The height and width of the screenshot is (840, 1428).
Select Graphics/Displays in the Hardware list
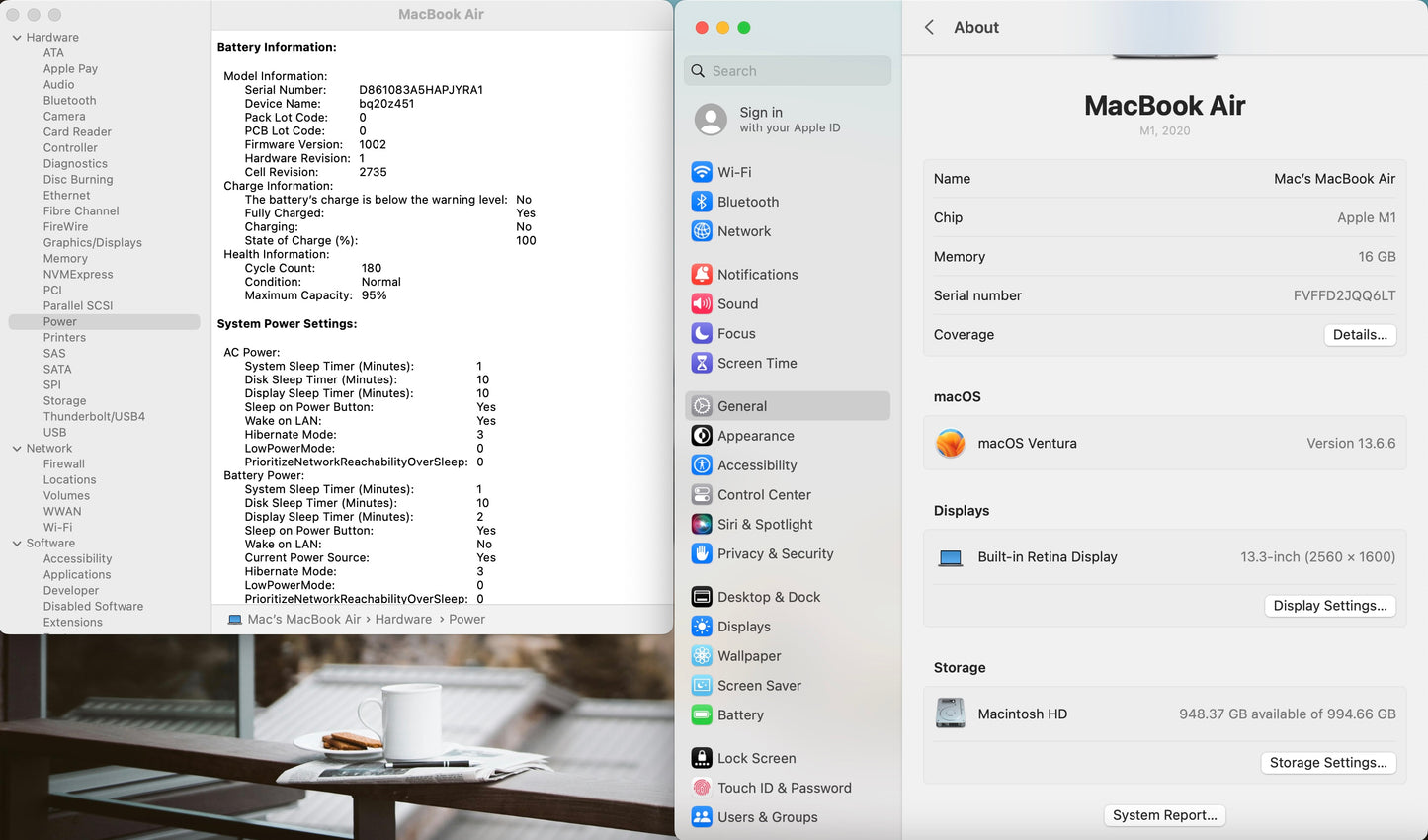(x=92, y=243)
